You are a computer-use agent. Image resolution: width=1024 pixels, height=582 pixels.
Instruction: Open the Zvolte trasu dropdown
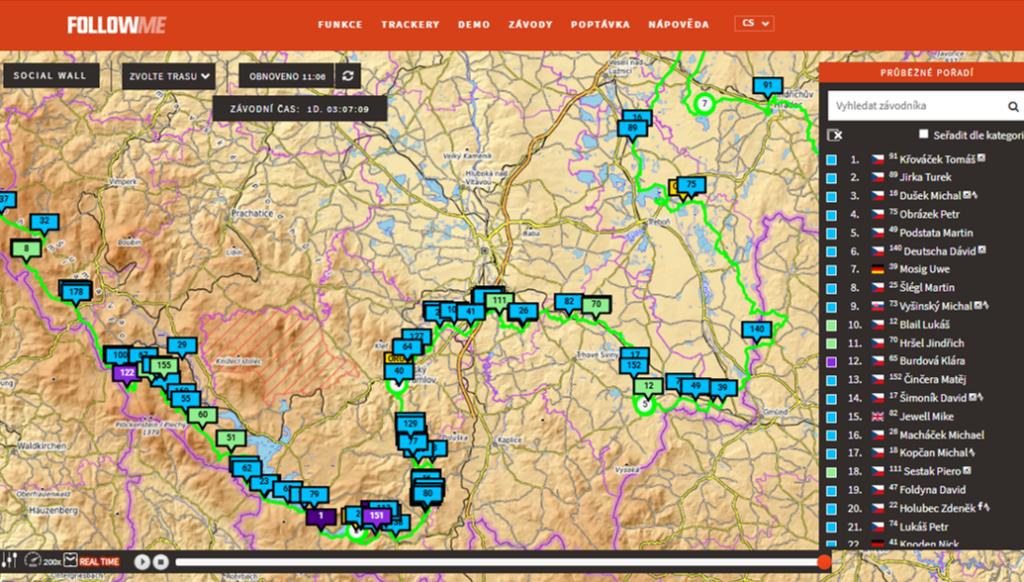(168, 76)
